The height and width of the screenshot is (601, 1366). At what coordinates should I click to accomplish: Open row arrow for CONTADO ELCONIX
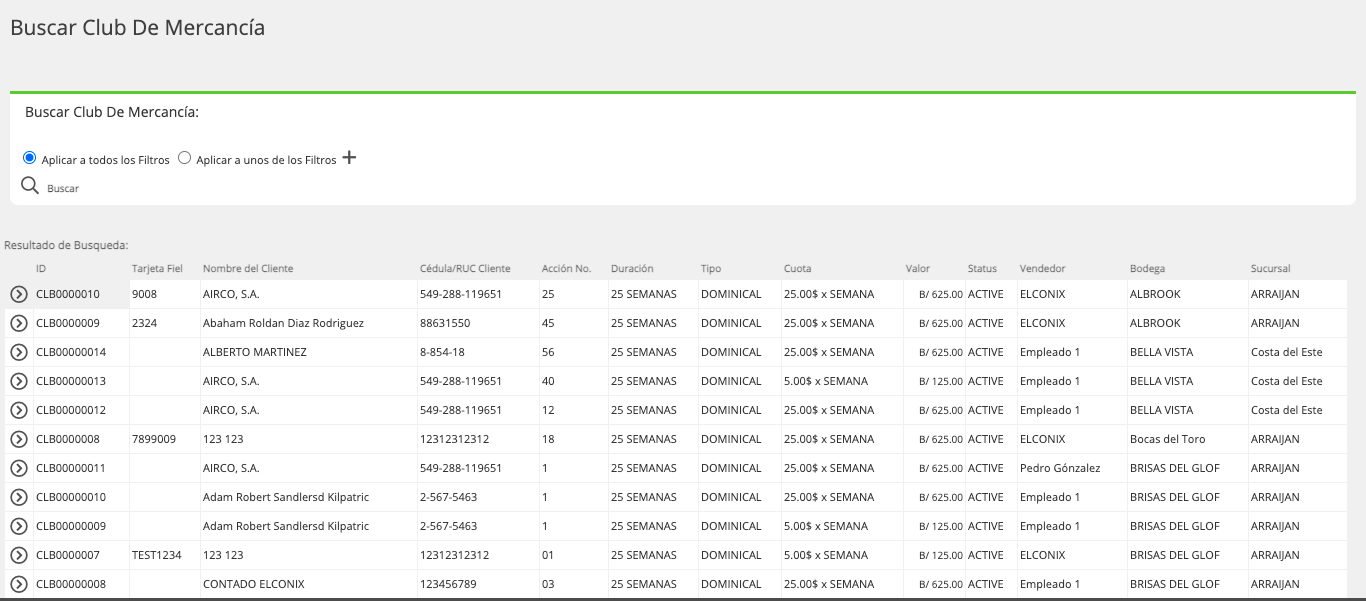18,584
